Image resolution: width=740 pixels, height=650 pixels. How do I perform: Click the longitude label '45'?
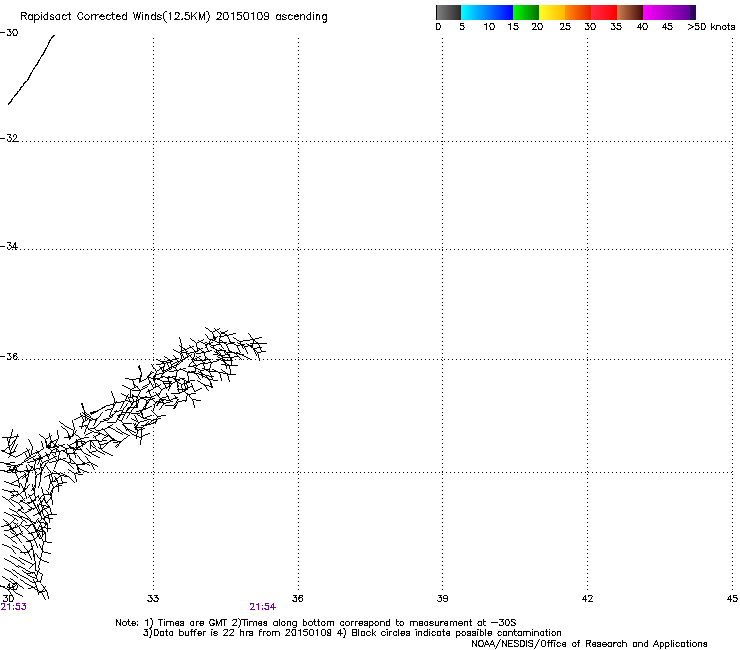pos(732,599)
